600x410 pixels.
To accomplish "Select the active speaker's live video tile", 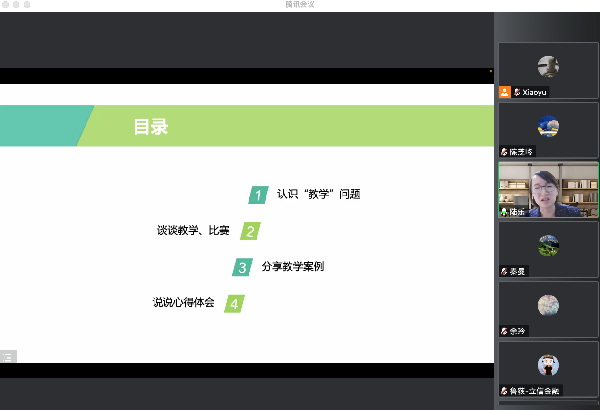I will click(x=547, y=189).
